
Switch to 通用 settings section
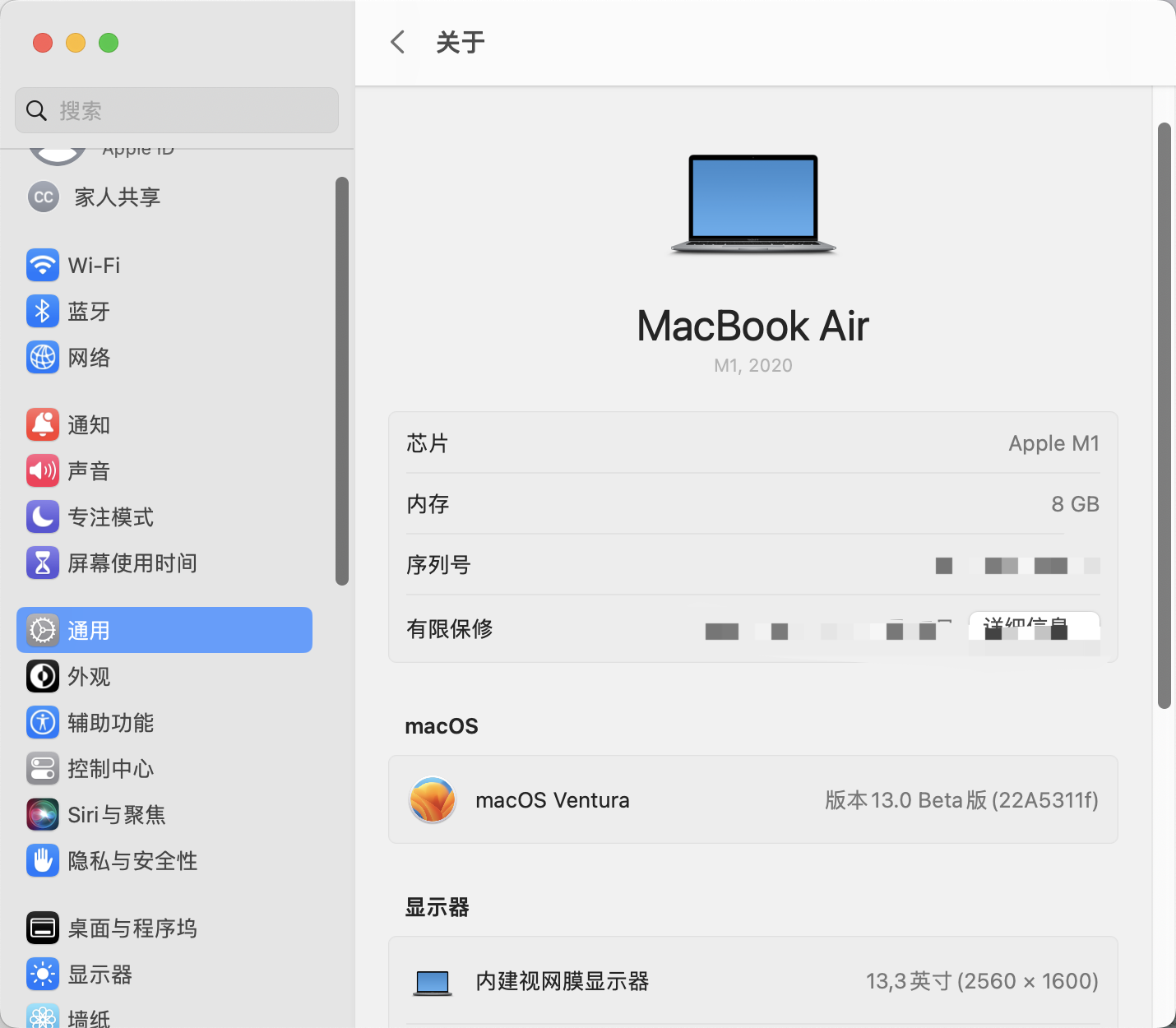pos(90,630)
